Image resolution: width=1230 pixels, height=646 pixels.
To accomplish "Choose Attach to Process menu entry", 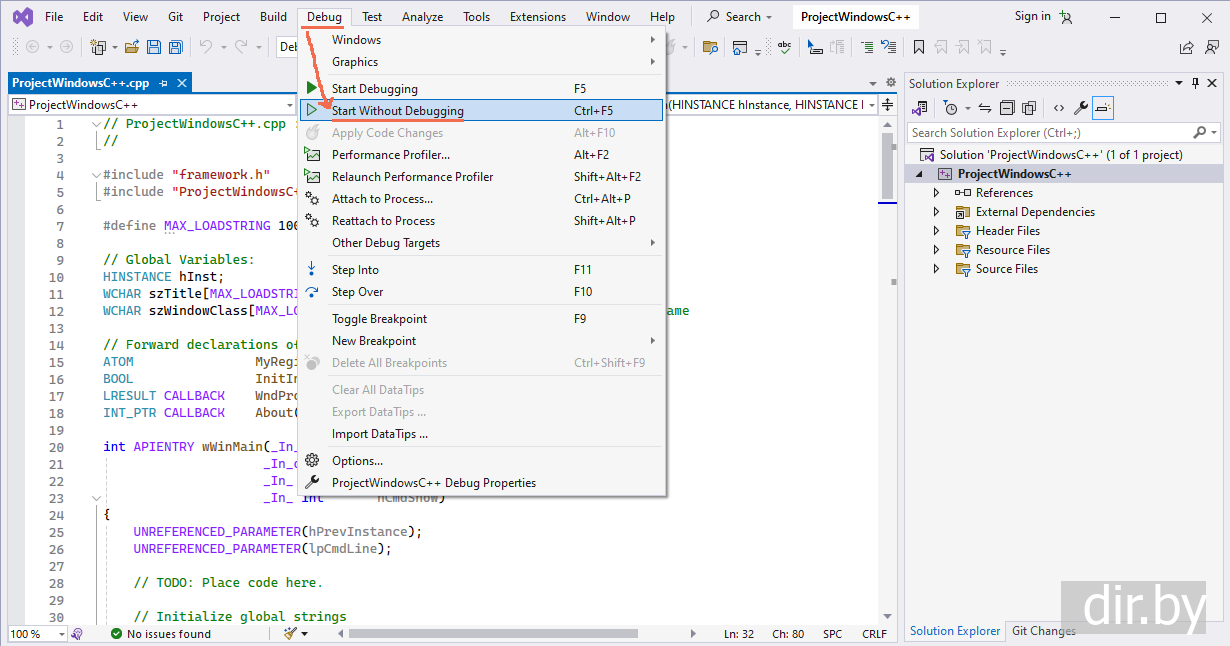I will tap(382, 199).
